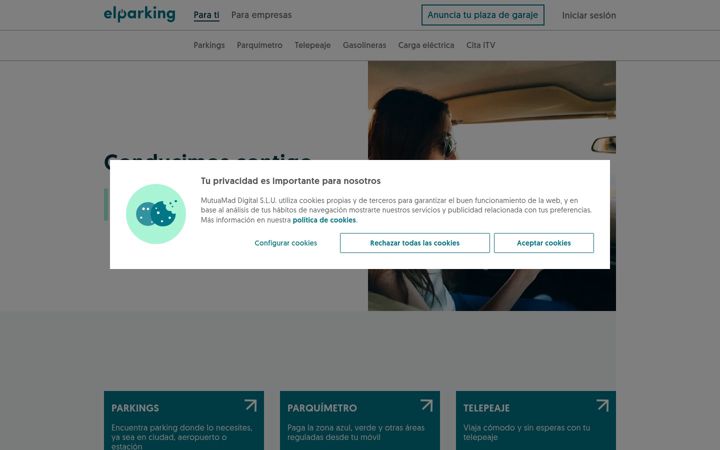The image size is (720, 450).
Task: Click the text 'Paga la zona azul, verde'
Action: coord(328,428)
